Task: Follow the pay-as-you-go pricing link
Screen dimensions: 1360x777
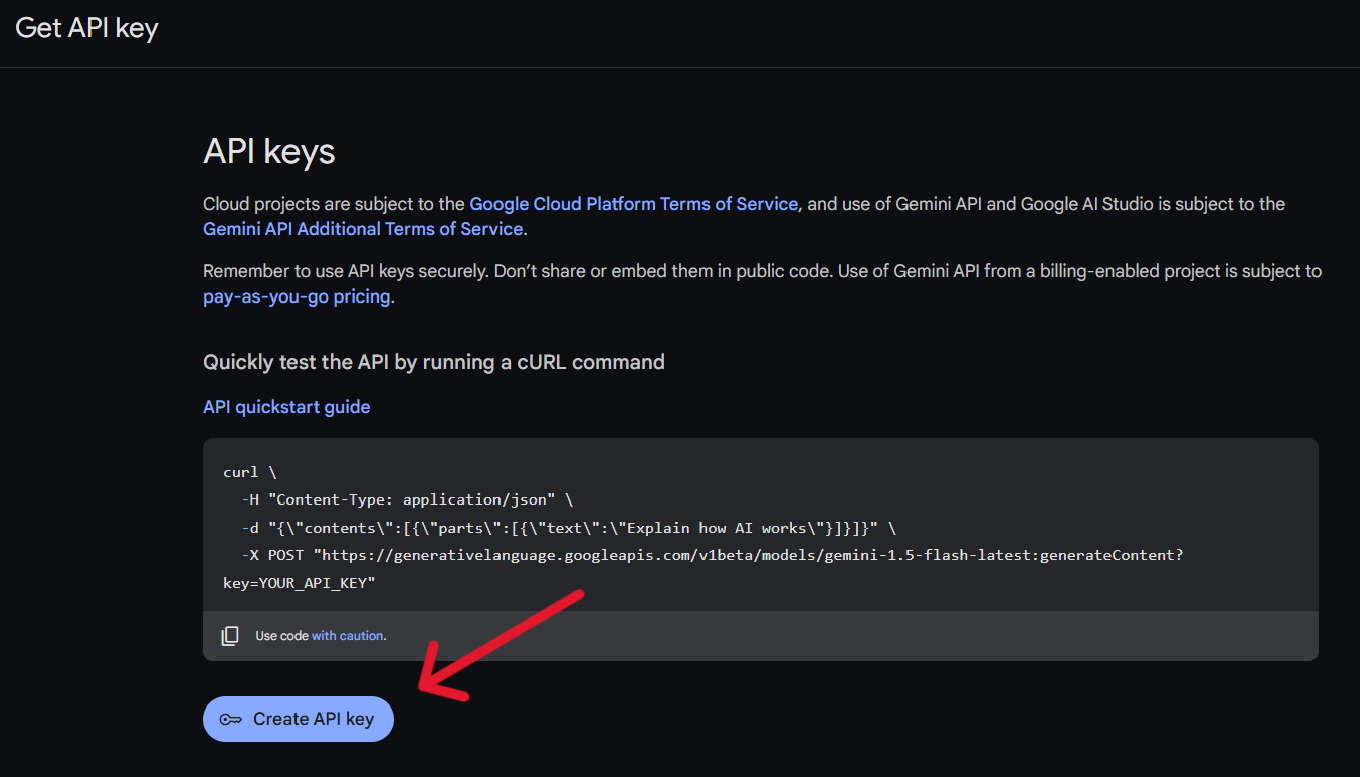Action: click(x=296, y=297)
